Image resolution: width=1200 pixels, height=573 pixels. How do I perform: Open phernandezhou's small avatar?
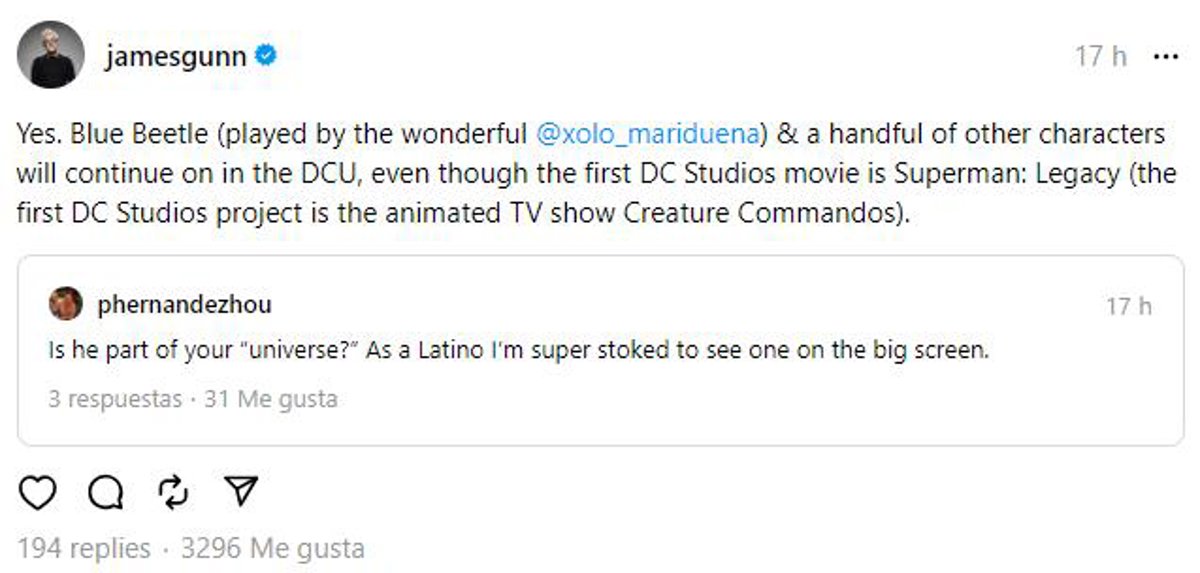pos(66,303)
